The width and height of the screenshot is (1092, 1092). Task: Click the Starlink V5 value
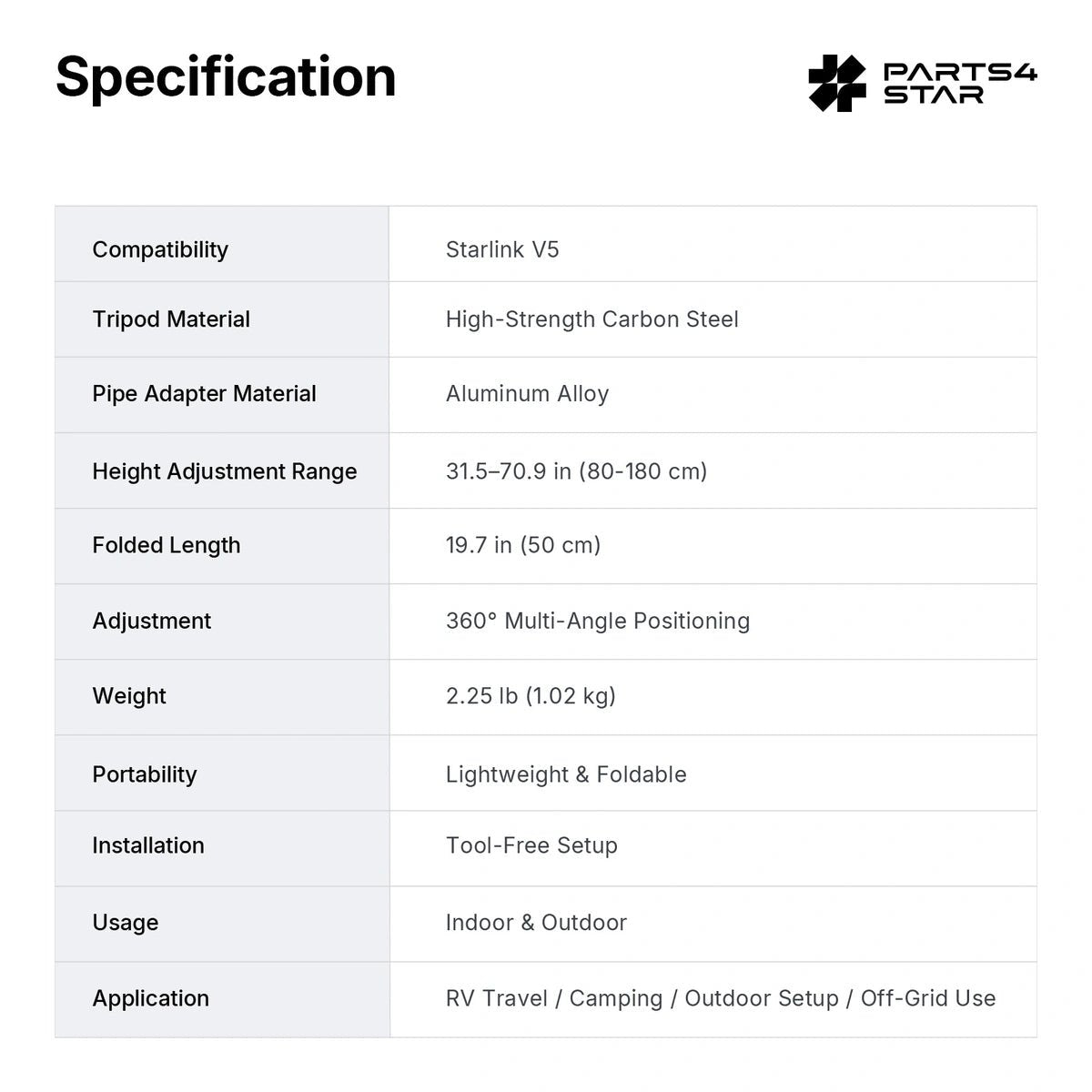click(502, 249)
